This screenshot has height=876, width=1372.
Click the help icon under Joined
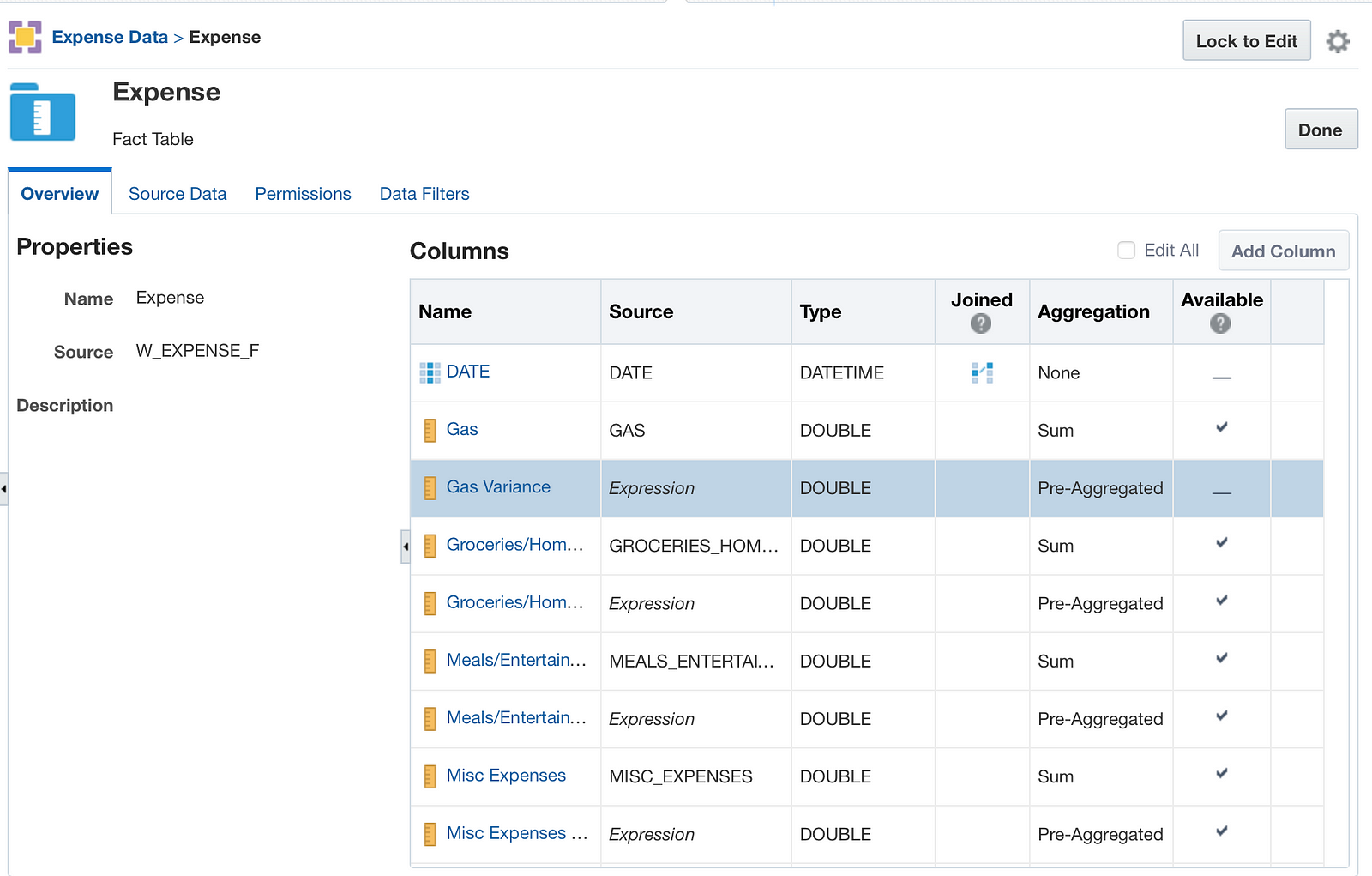[981, 323]
